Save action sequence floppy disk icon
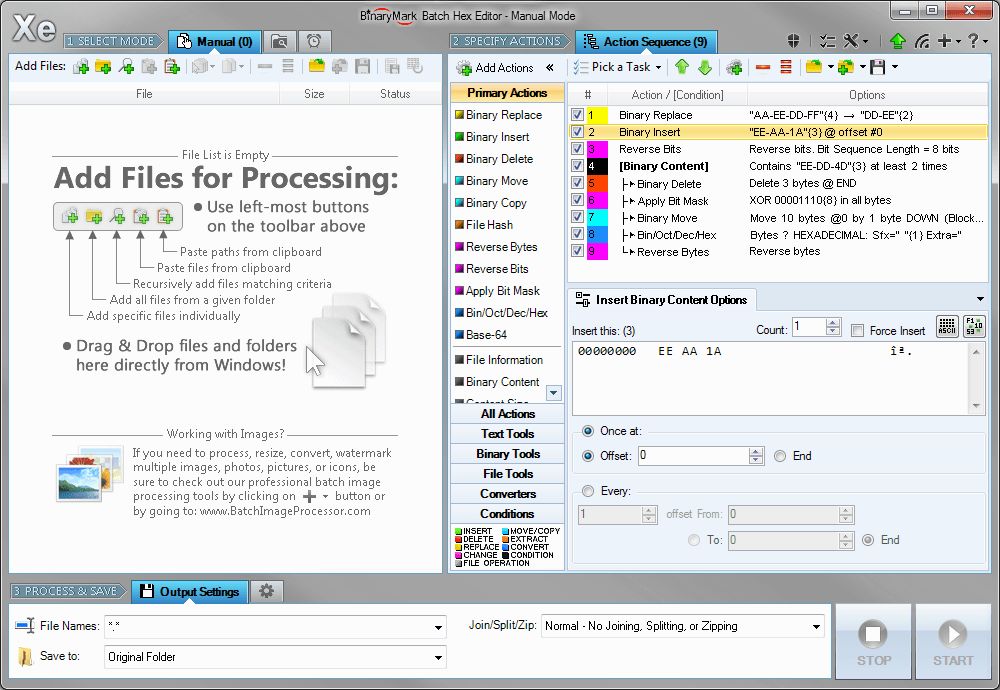This screenshot has height=690, width=1000. click(x=878, y=66)
